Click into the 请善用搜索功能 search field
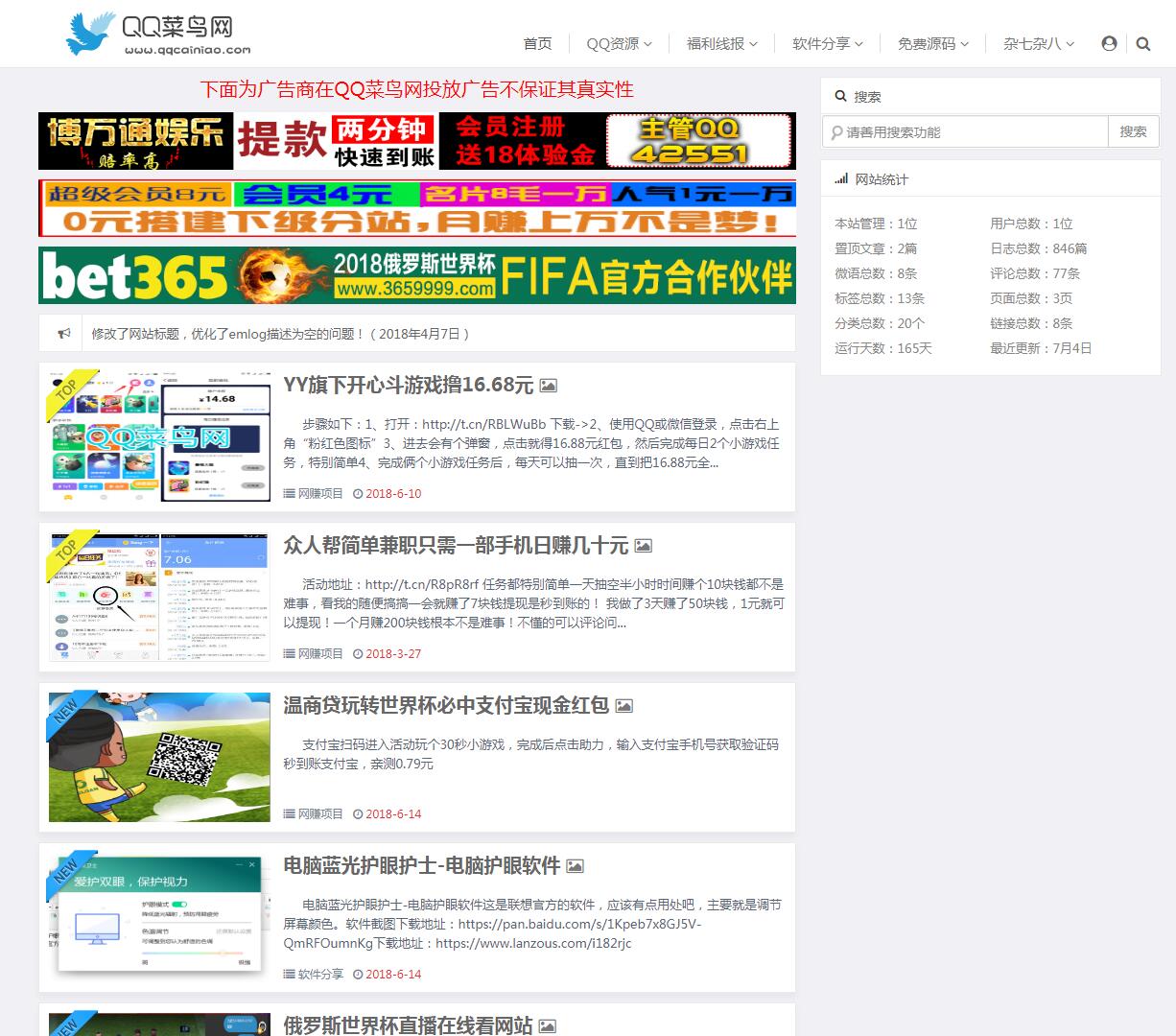1176x1036 pixels. tap(965, 131)
